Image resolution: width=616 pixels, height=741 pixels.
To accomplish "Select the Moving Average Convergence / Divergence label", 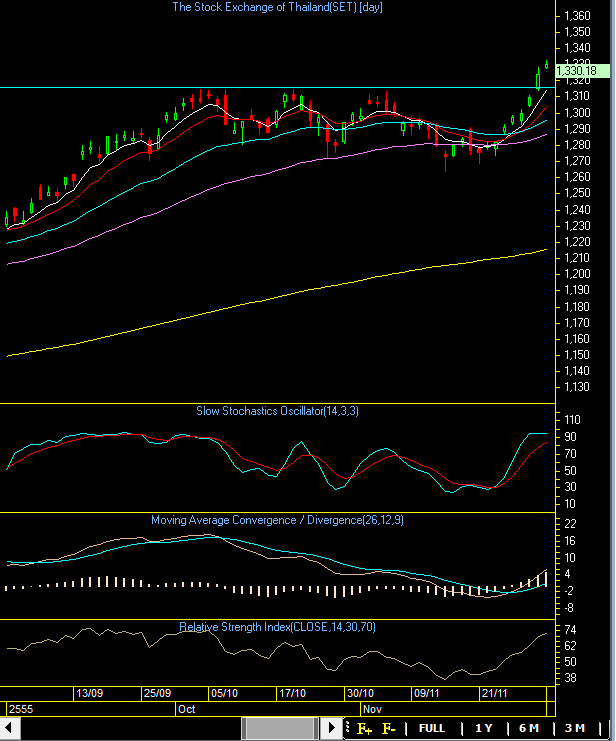I will pyautogui.click(x=277, y=520).
